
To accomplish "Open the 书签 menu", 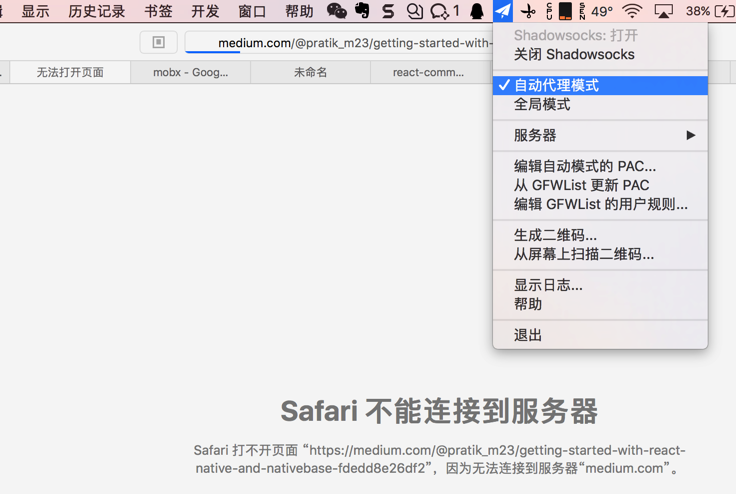I will 158,11.
